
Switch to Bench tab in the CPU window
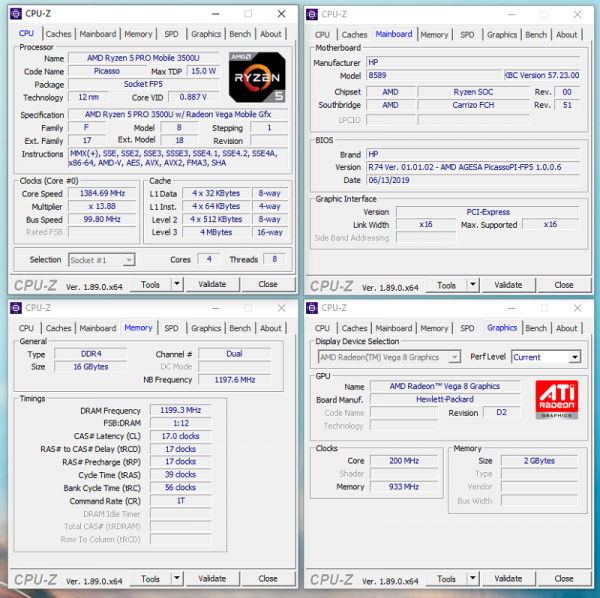(240, 34)
